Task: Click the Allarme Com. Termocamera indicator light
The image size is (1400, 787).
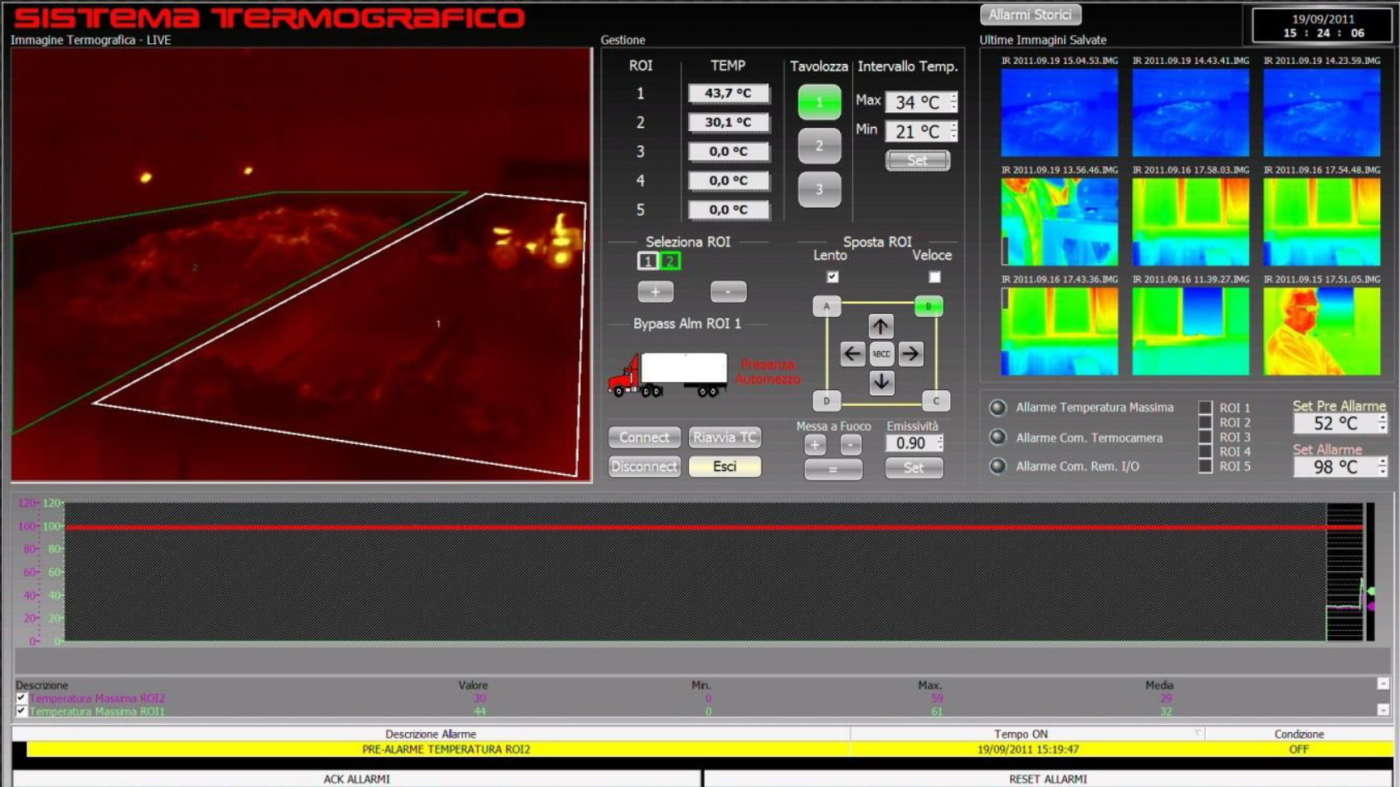Action: pos(998,437)
